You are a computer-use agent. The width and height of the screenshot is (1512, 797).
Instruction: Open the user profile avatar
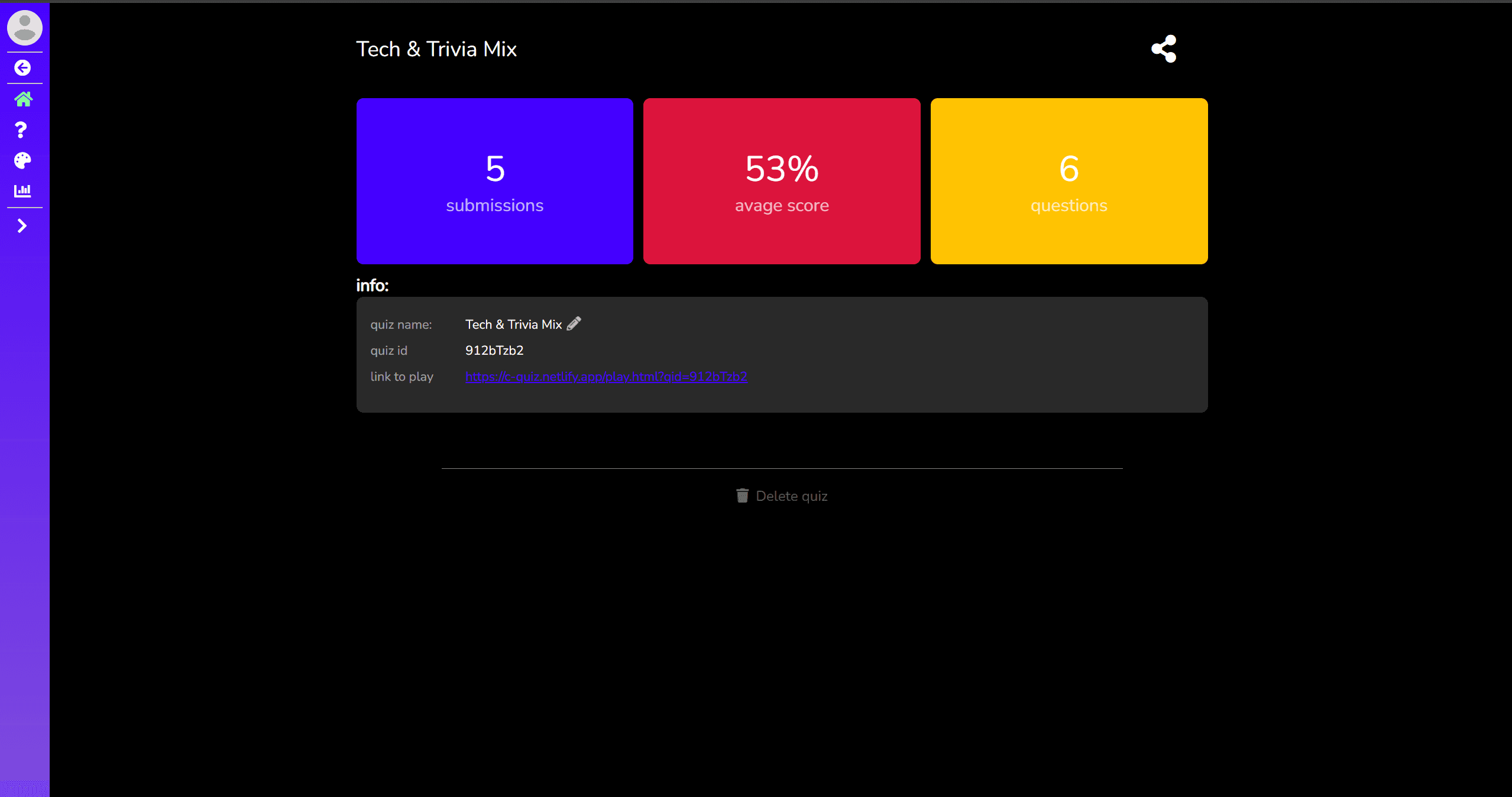point(24,27)
